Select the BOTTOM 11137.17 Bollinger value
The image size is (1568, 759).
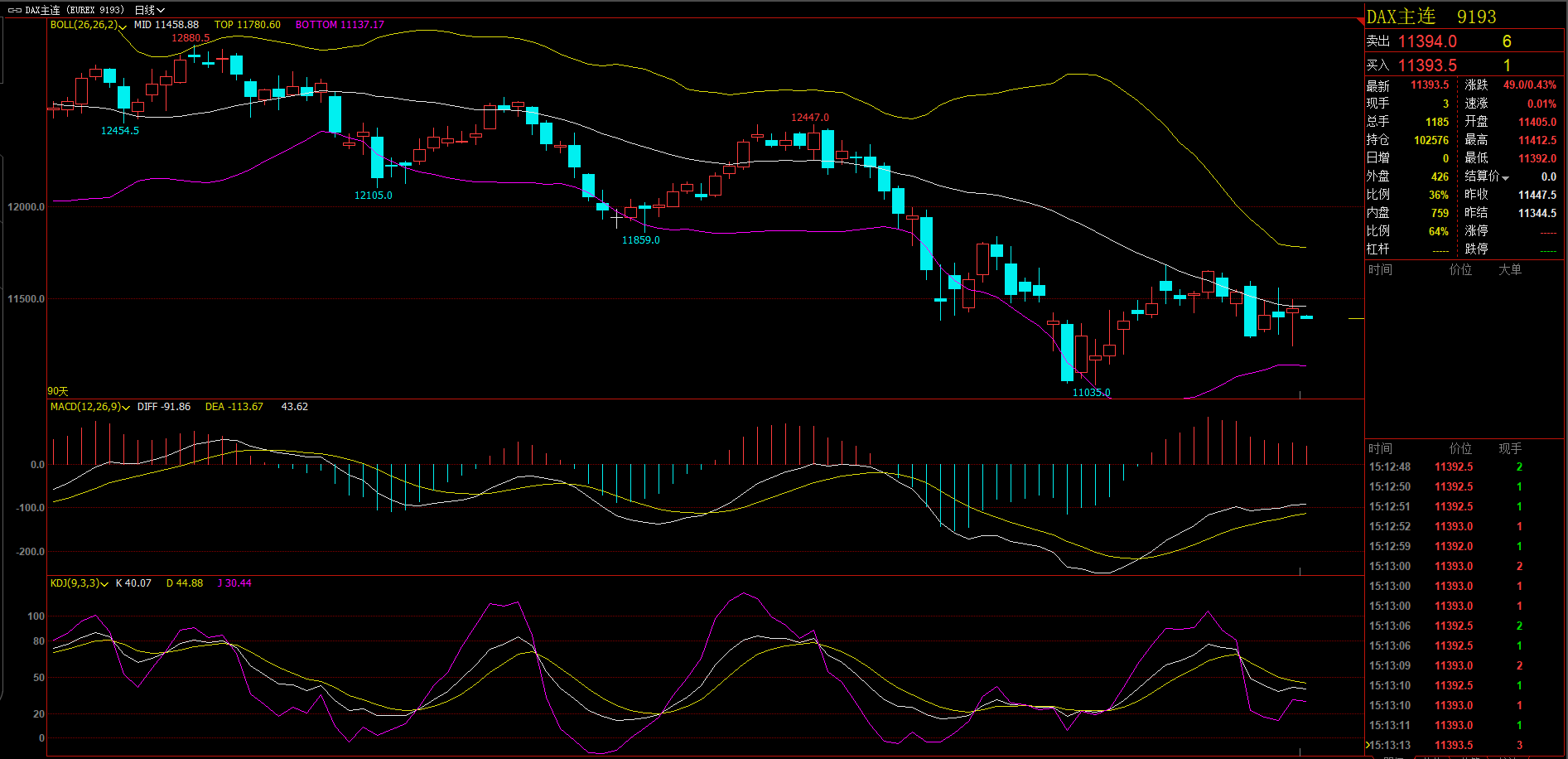(x=340, y=25)
